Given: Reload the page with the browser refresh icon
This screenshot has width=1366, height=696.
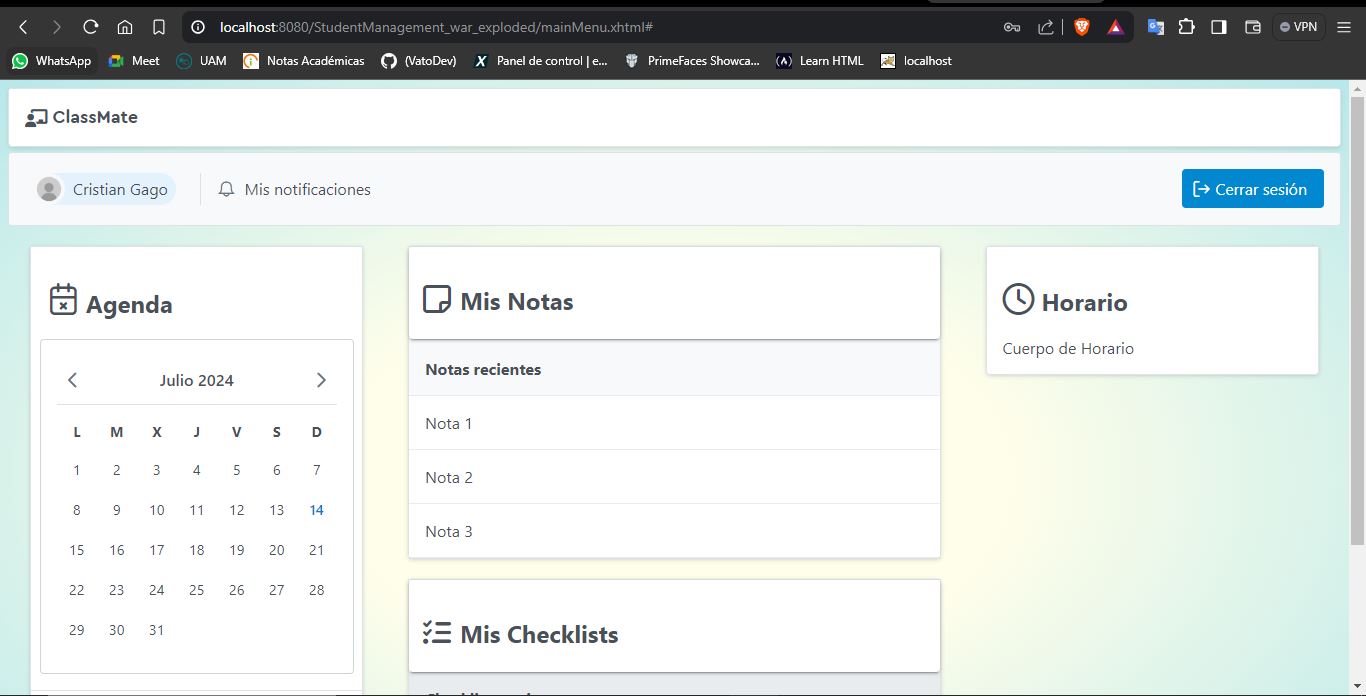Looking at the screenshot, I should (x=91, y=27).
